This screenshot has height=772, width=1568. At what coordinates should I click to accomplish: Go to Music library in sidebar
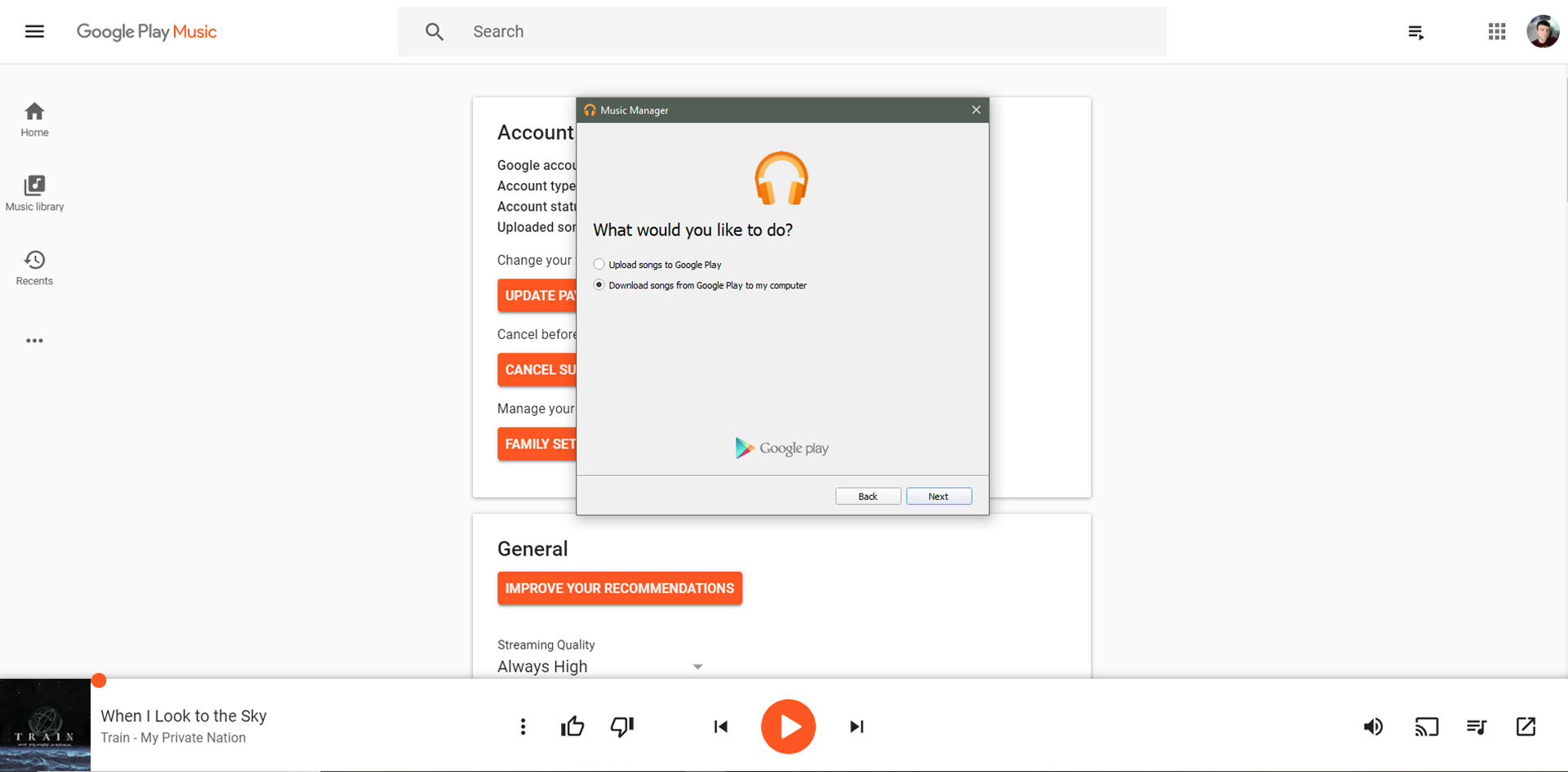34,194
